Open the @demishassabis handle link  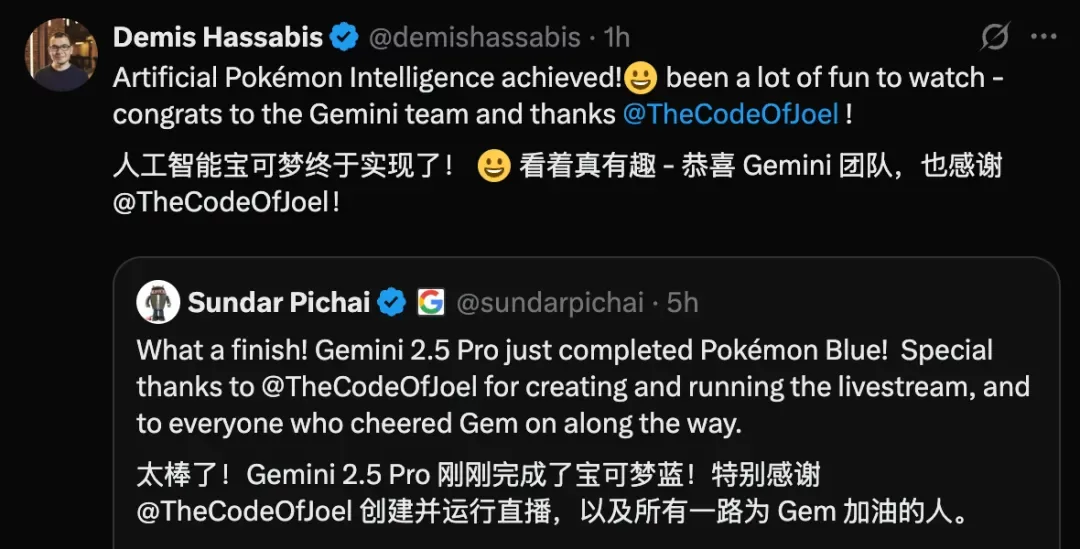tap(475, 37)
